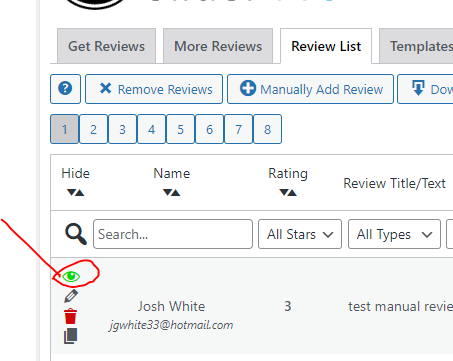Go to page 2 of reviews
453x361 pixels.
coord(94,129)
